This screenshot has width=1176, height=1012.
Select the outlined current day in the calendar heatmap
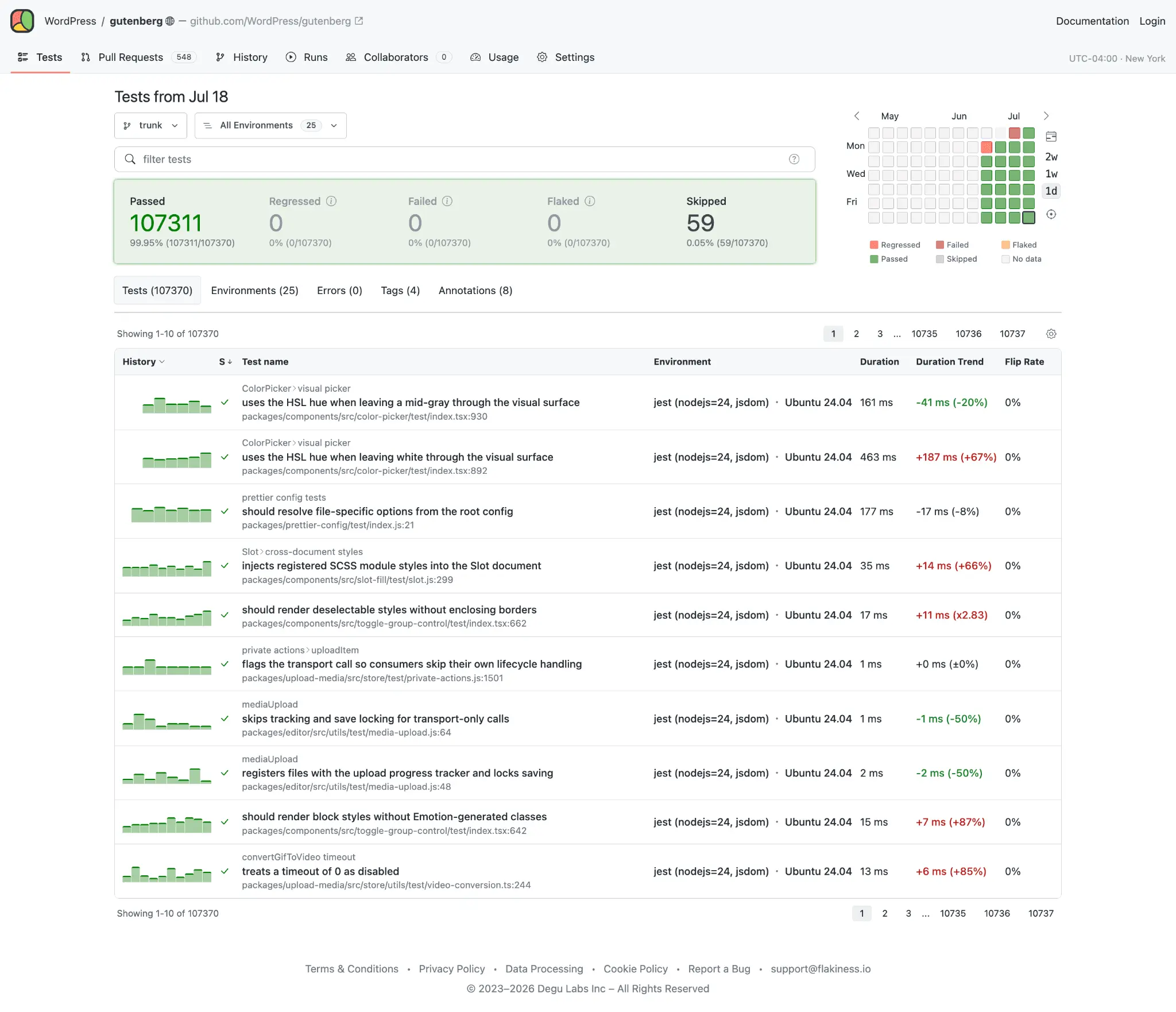coord(1029,218)
